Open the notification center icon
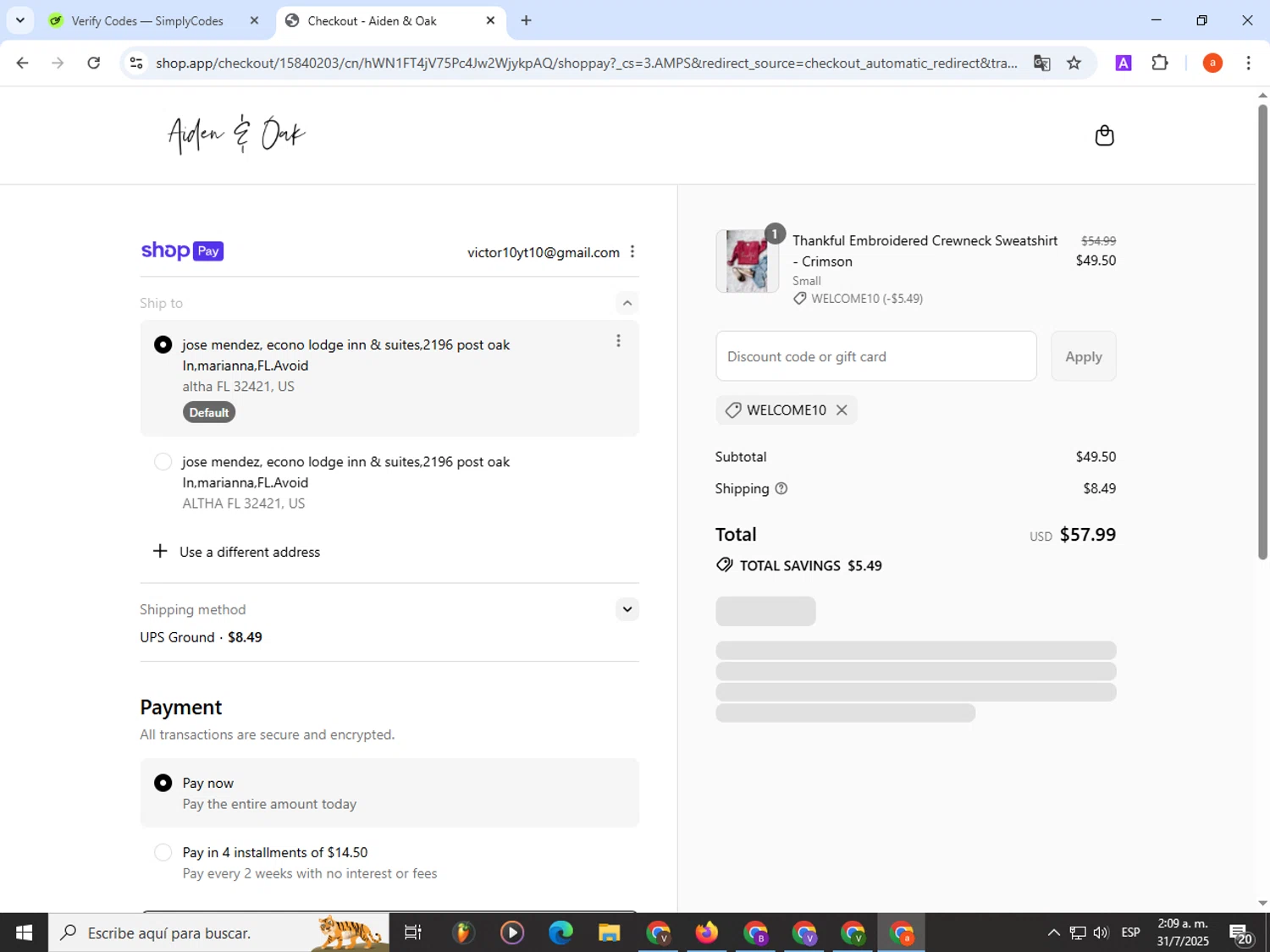This screenshot has height=952, width=1270. click(1241, 933)
